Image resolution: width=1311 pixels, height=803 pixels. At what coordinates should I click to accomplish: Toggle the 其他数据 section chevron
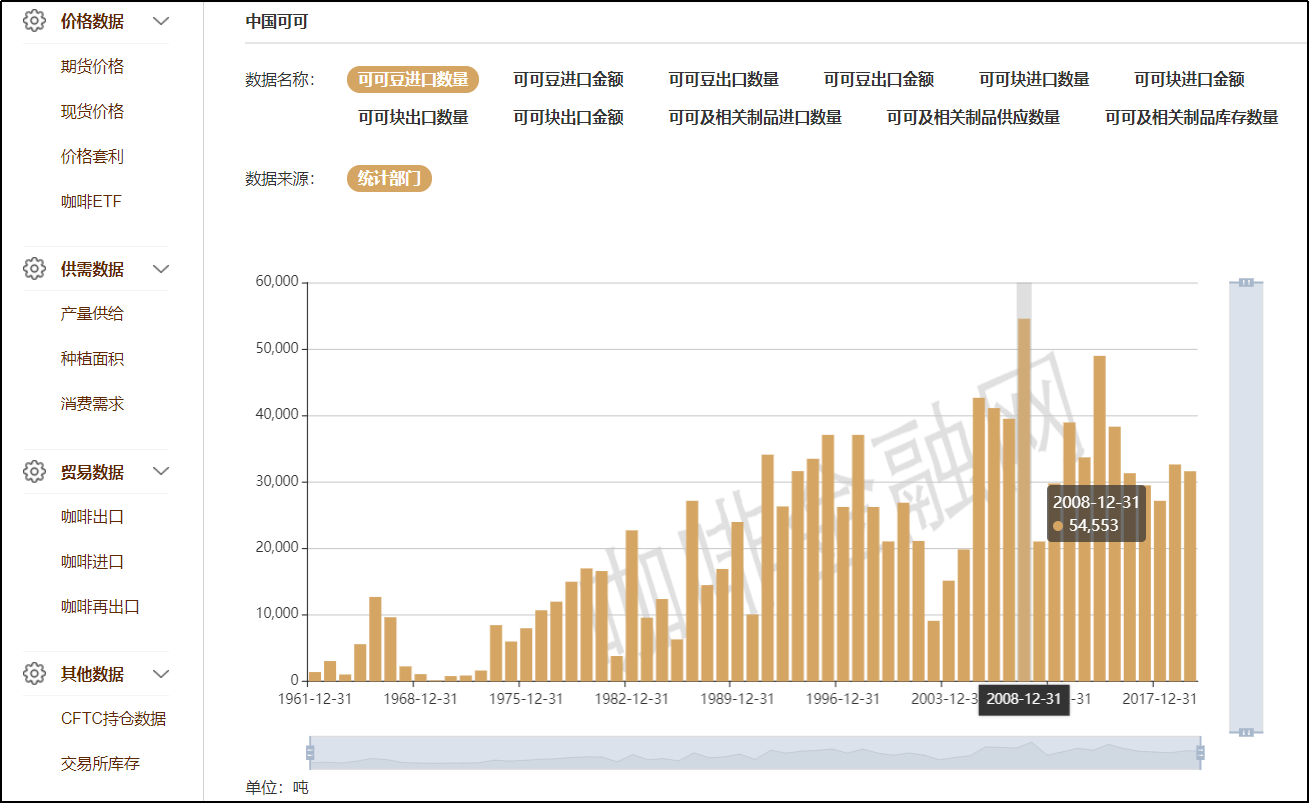(161, 674)
